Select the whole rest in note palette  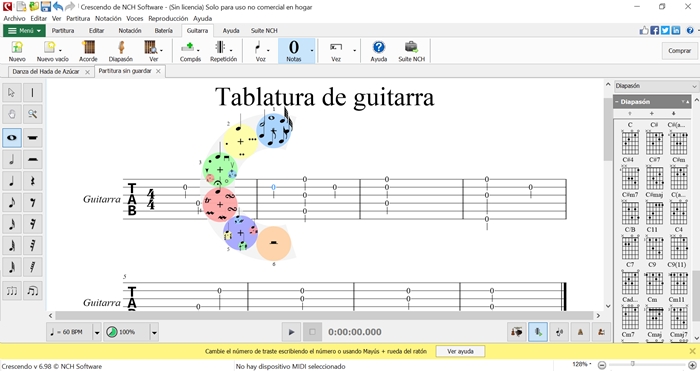(33, 138)
